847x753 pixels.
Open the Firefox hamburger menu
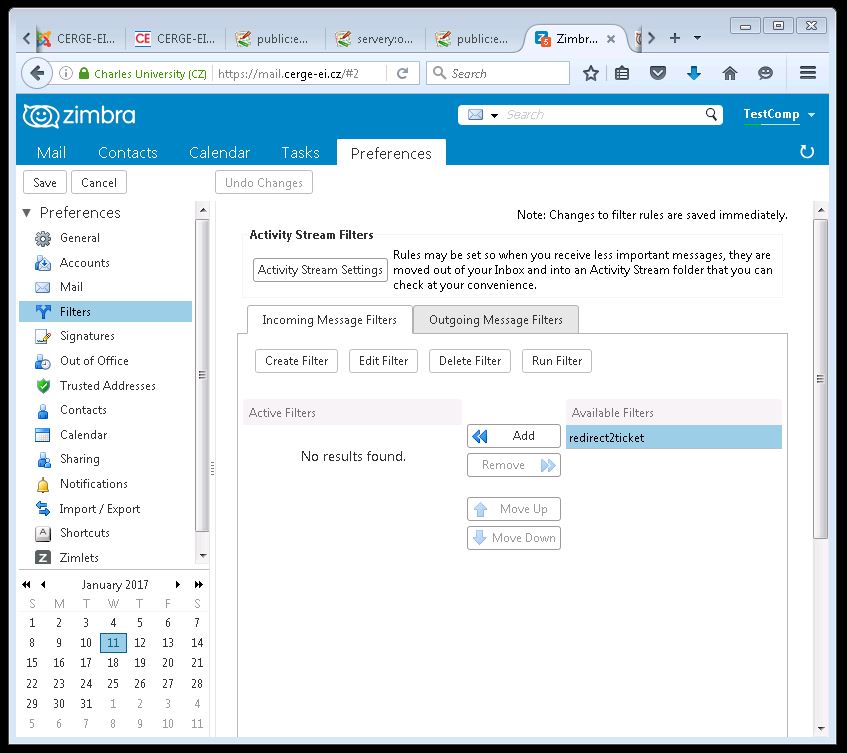[x=808, y=73]
